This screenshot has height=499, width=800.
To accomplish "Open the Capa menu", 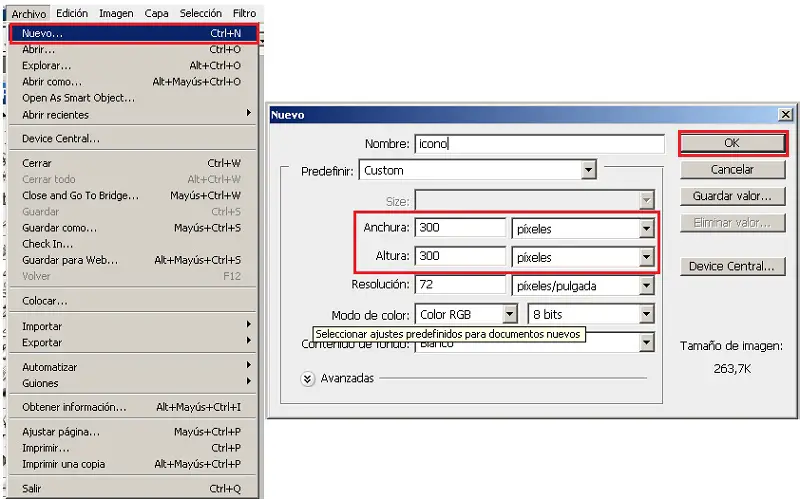I will pos(156,13).
